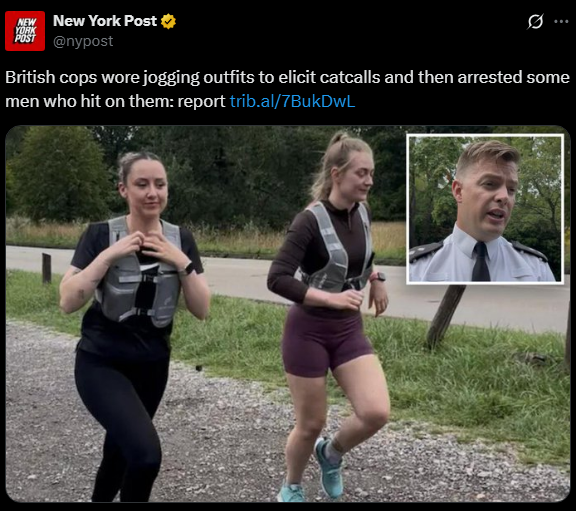
Task: Open the three-dot more options menu
Action: point(561,21)
